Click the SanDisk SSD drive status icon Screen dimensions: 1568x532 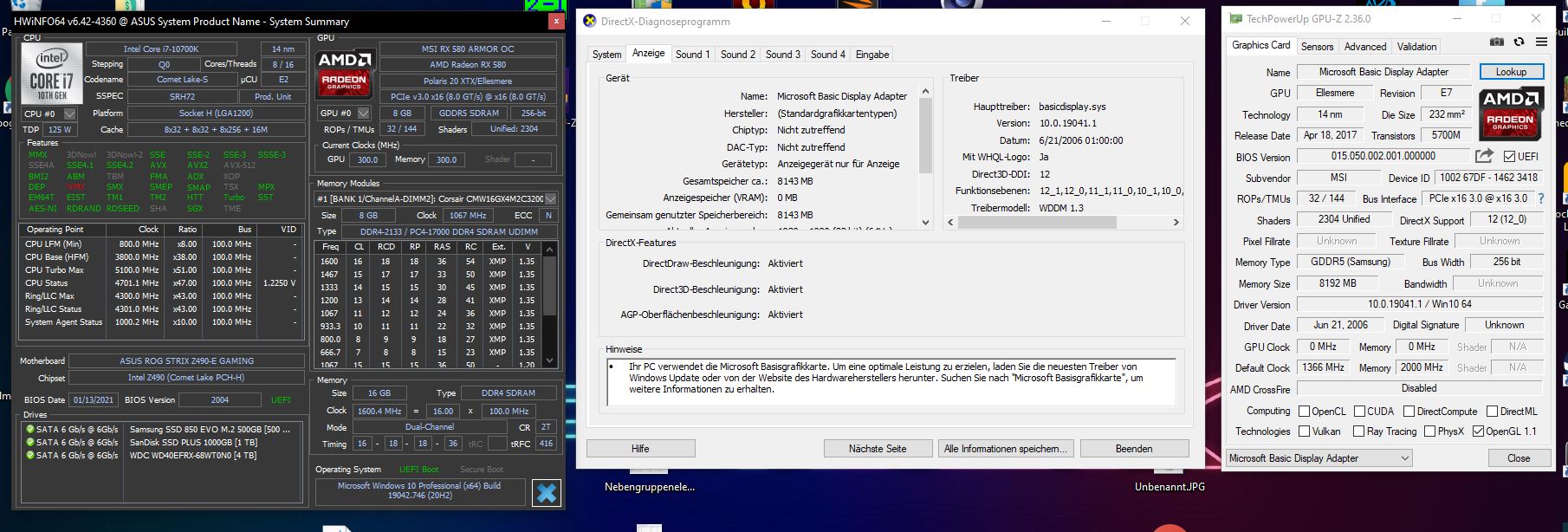click(x=30, y=443)
